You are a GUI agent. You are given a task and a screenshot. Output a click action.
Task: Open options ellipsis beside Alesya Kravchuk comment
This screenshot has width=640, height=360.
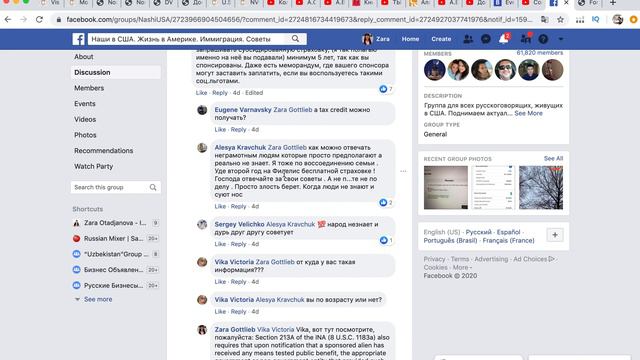(403, 171)
